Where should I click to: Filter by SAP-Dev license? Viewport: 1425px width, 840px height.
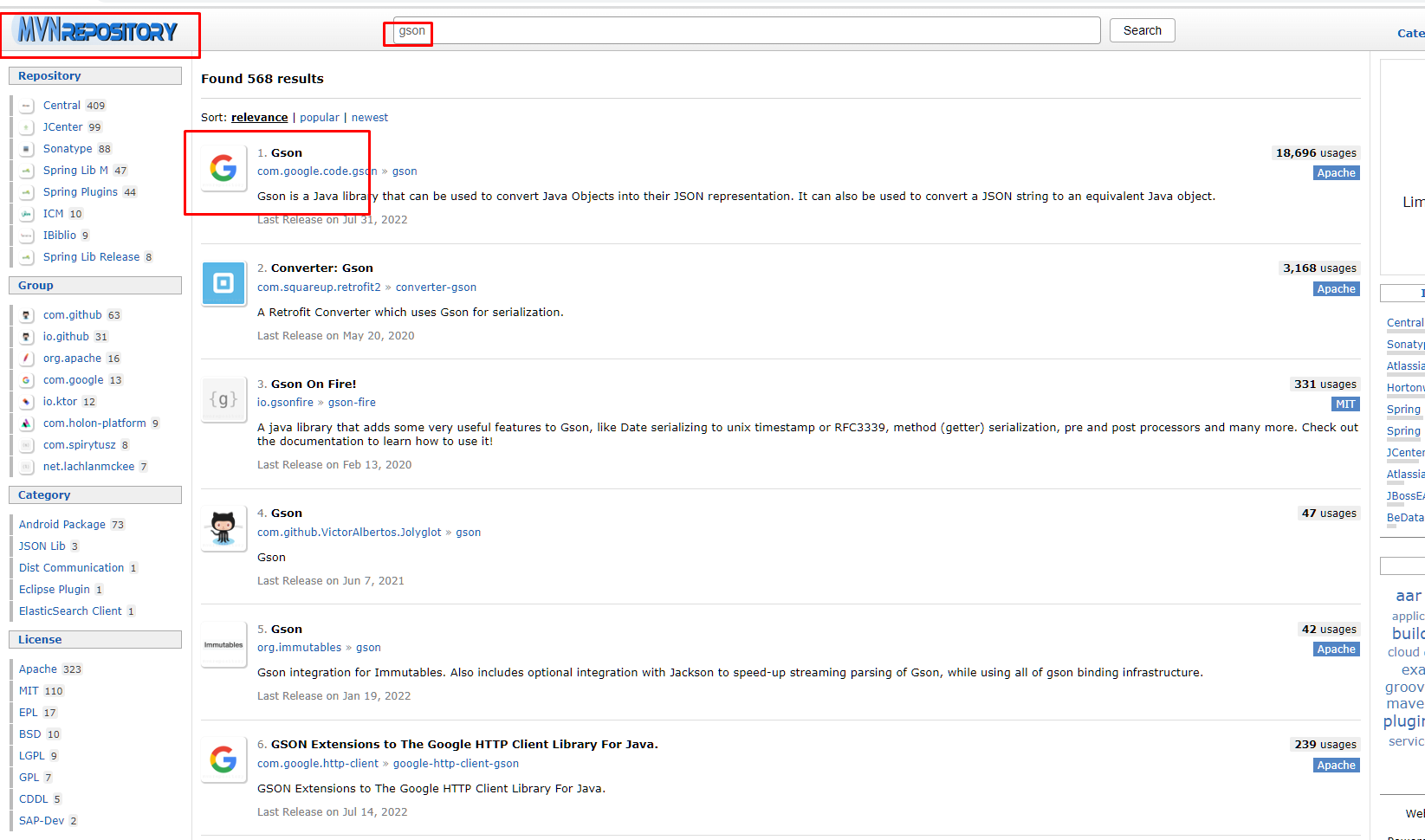tap(42, 821)
